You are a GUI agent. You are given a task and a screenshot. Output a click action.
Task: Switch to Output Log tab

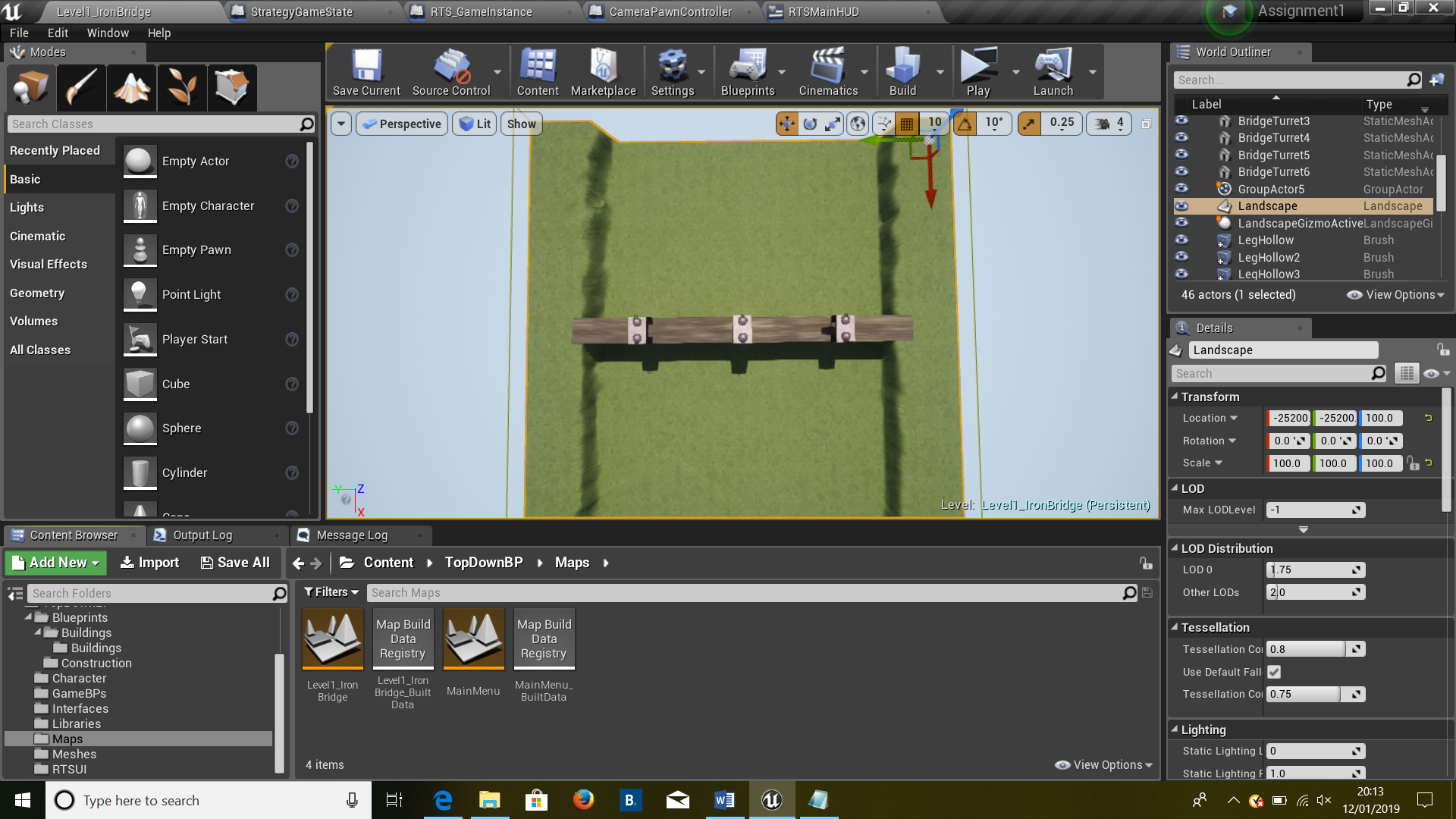tap(202, 535)
